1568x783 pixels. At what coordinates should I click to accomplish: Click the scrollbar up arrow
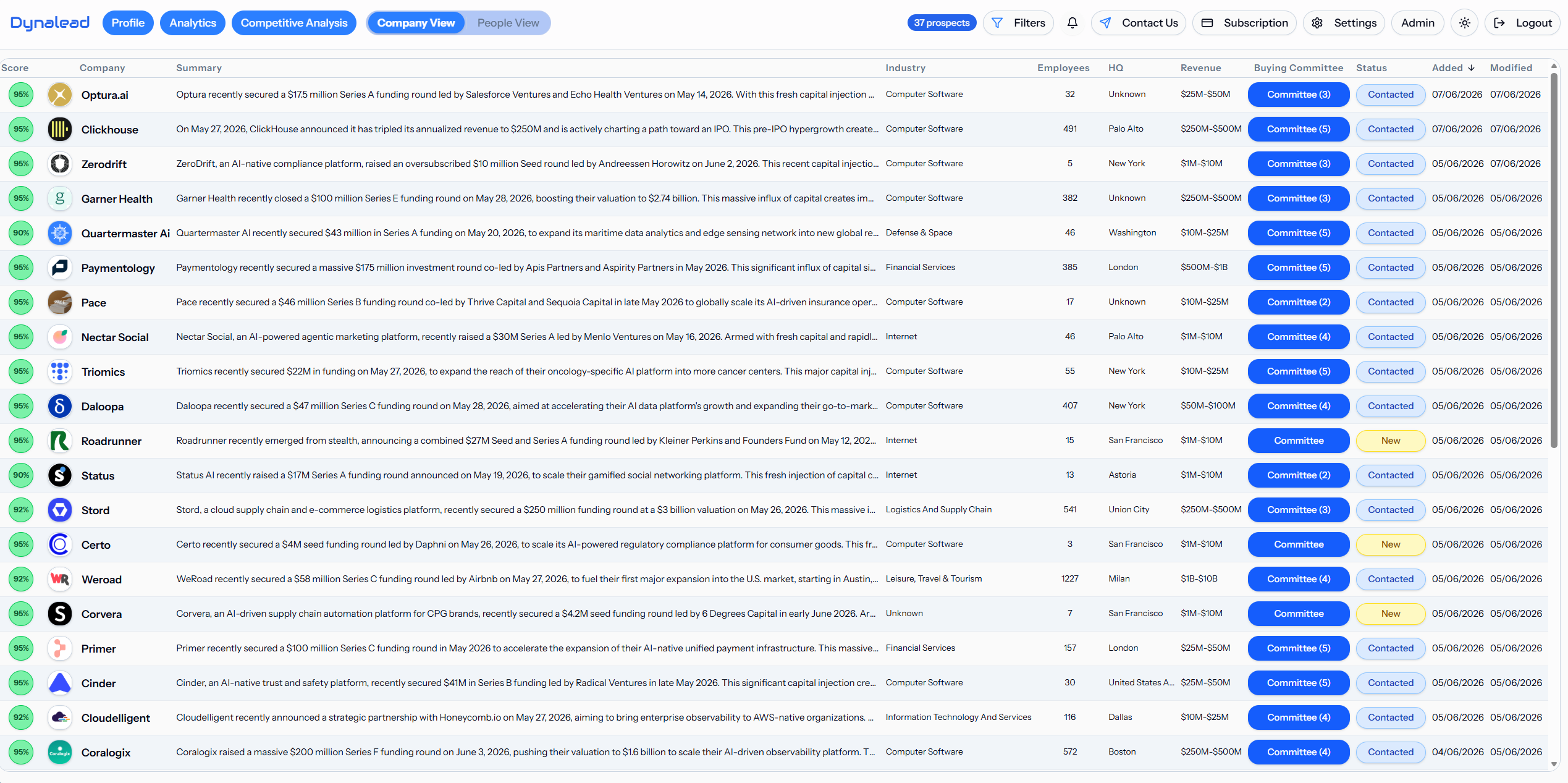tap(1554, 66)
